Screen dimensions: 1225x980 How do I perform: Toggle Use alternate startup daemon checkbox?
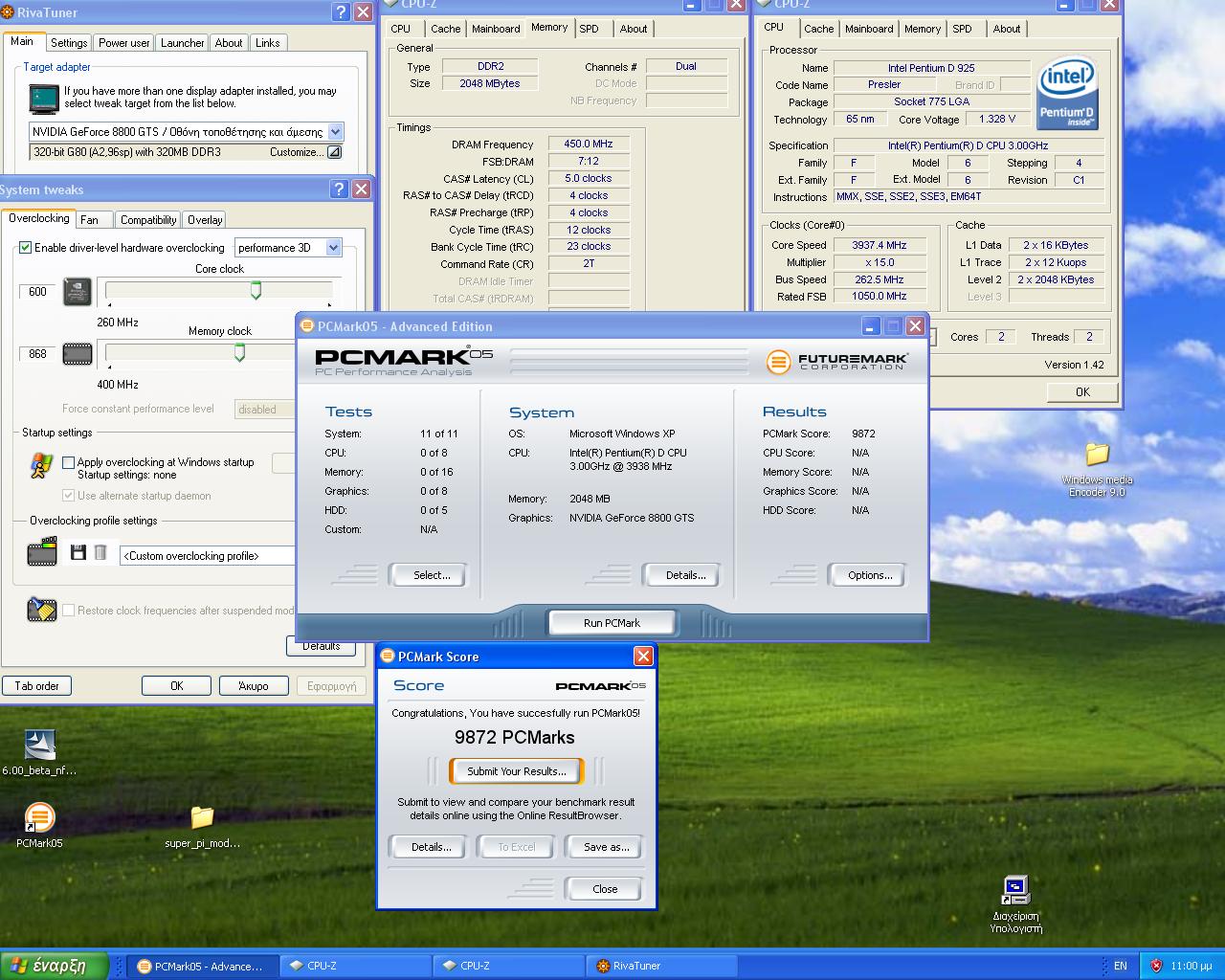pos(68,496)
